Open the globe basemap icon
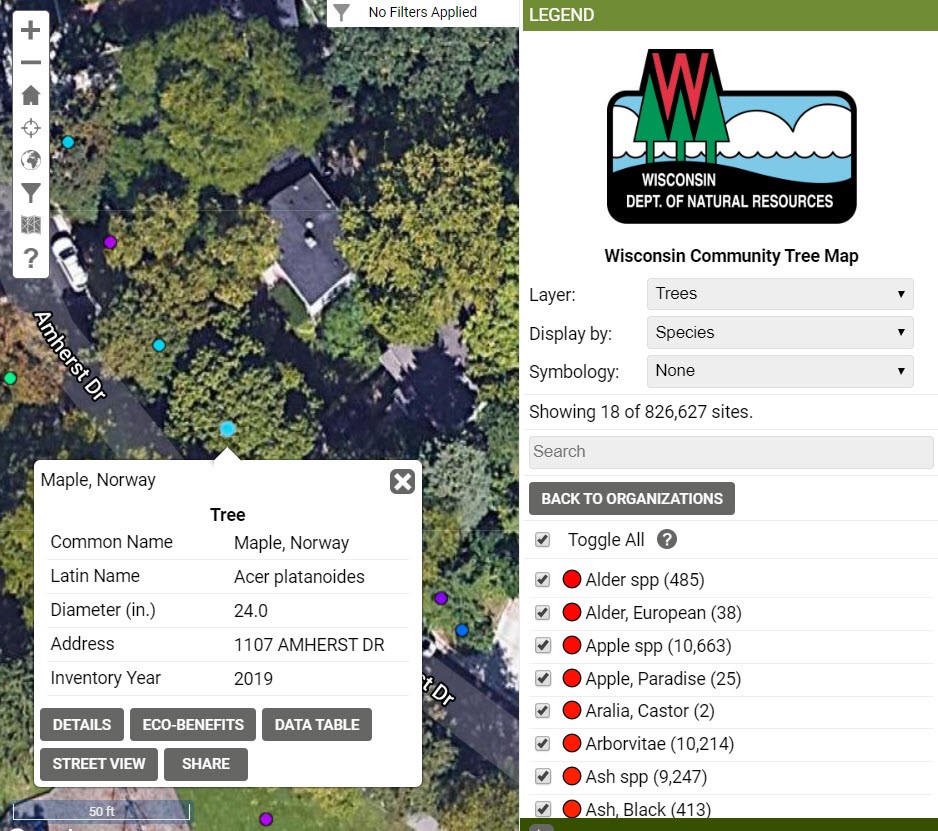Viewport: 938px width, 831px height. tap(31, 160)
